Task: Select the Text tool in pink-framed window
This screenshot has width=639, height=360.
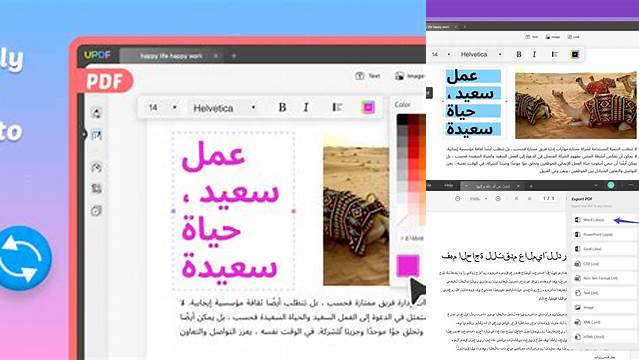Action: click(368, 76)
